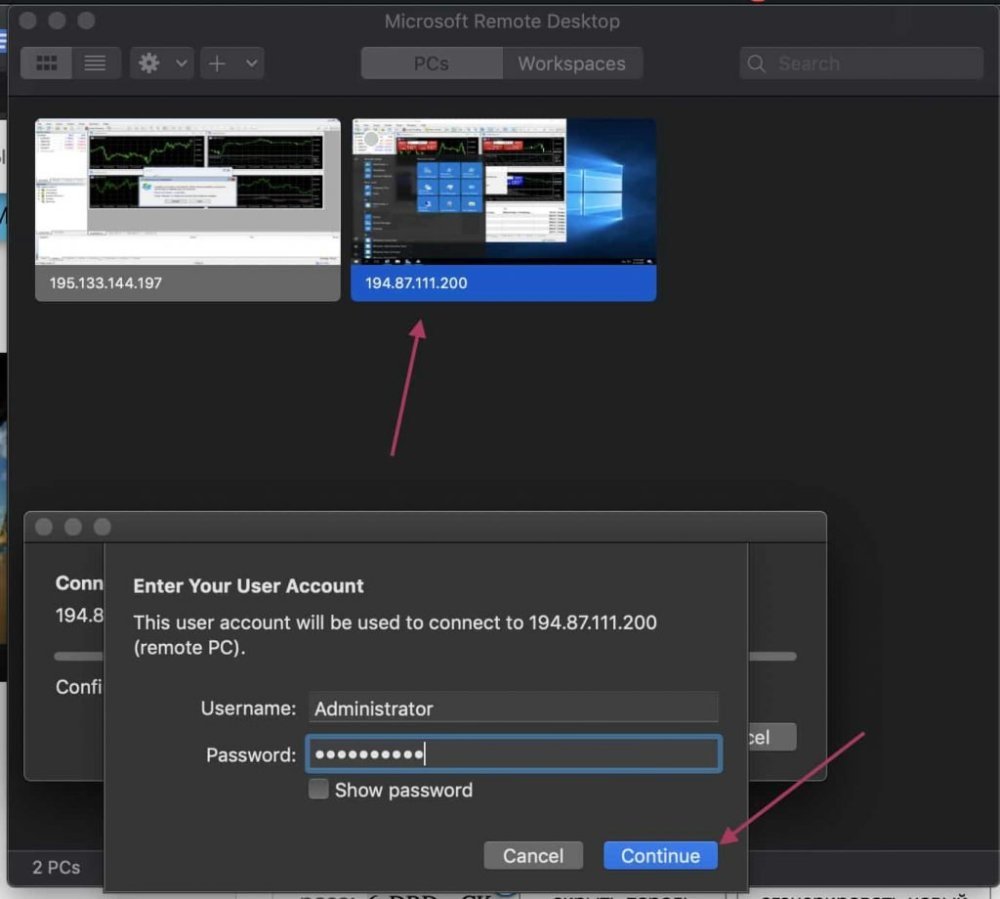Click the Username field with Administrator

click(513, 708)
